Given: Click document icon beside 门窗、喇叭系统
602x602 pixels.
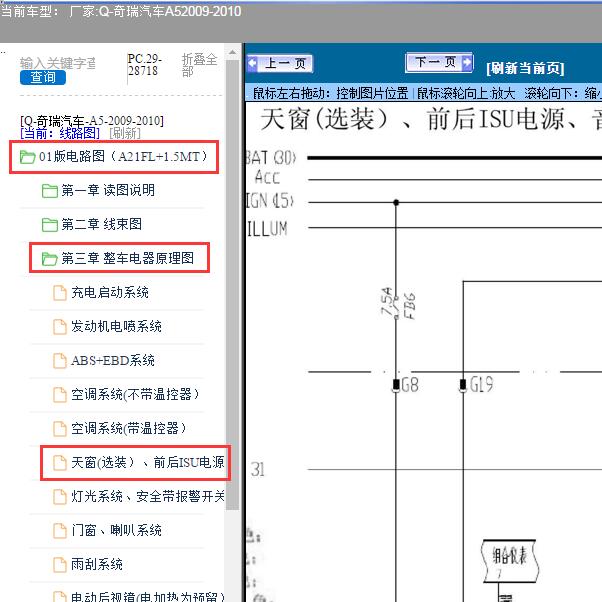Looking at the screenshot, I should coord(60,531).
